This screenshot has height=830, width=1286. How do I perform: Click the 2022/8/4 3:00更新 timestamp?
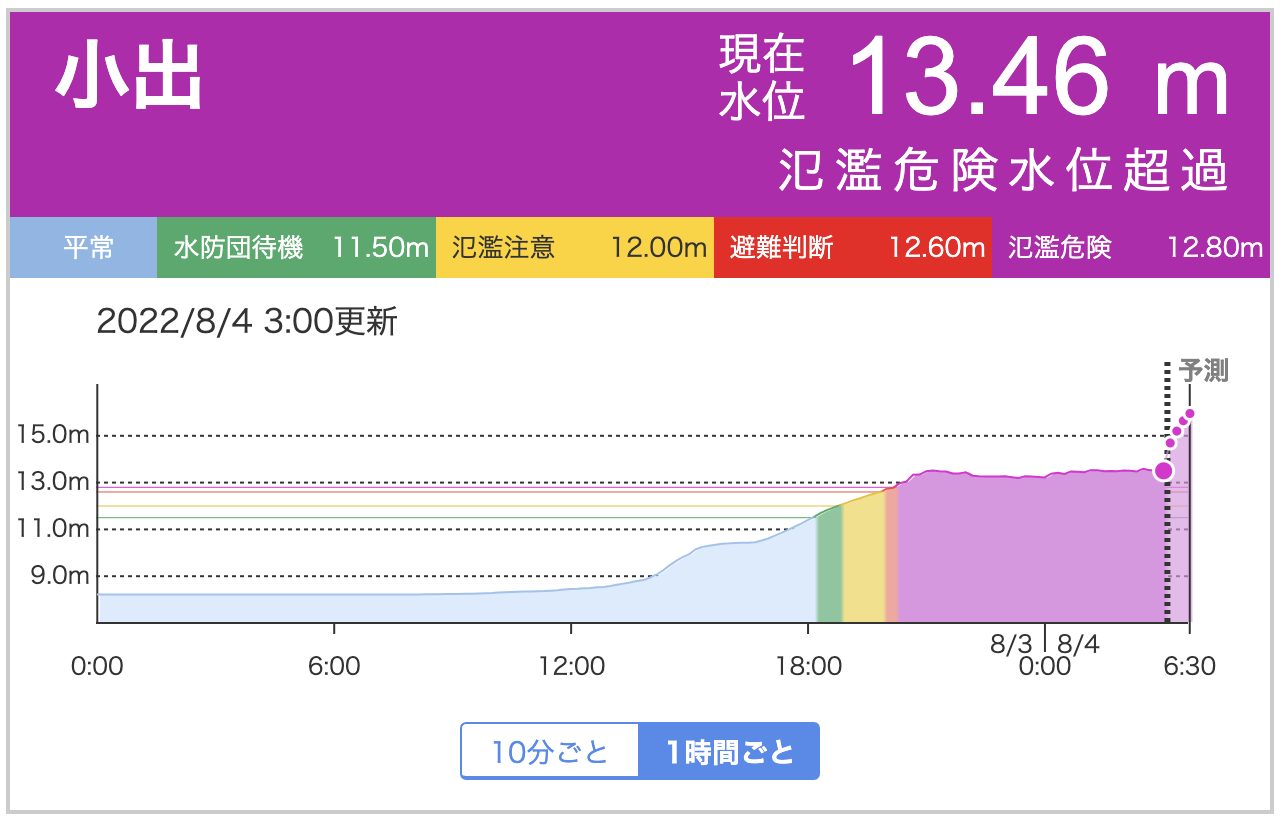[247, 323]
